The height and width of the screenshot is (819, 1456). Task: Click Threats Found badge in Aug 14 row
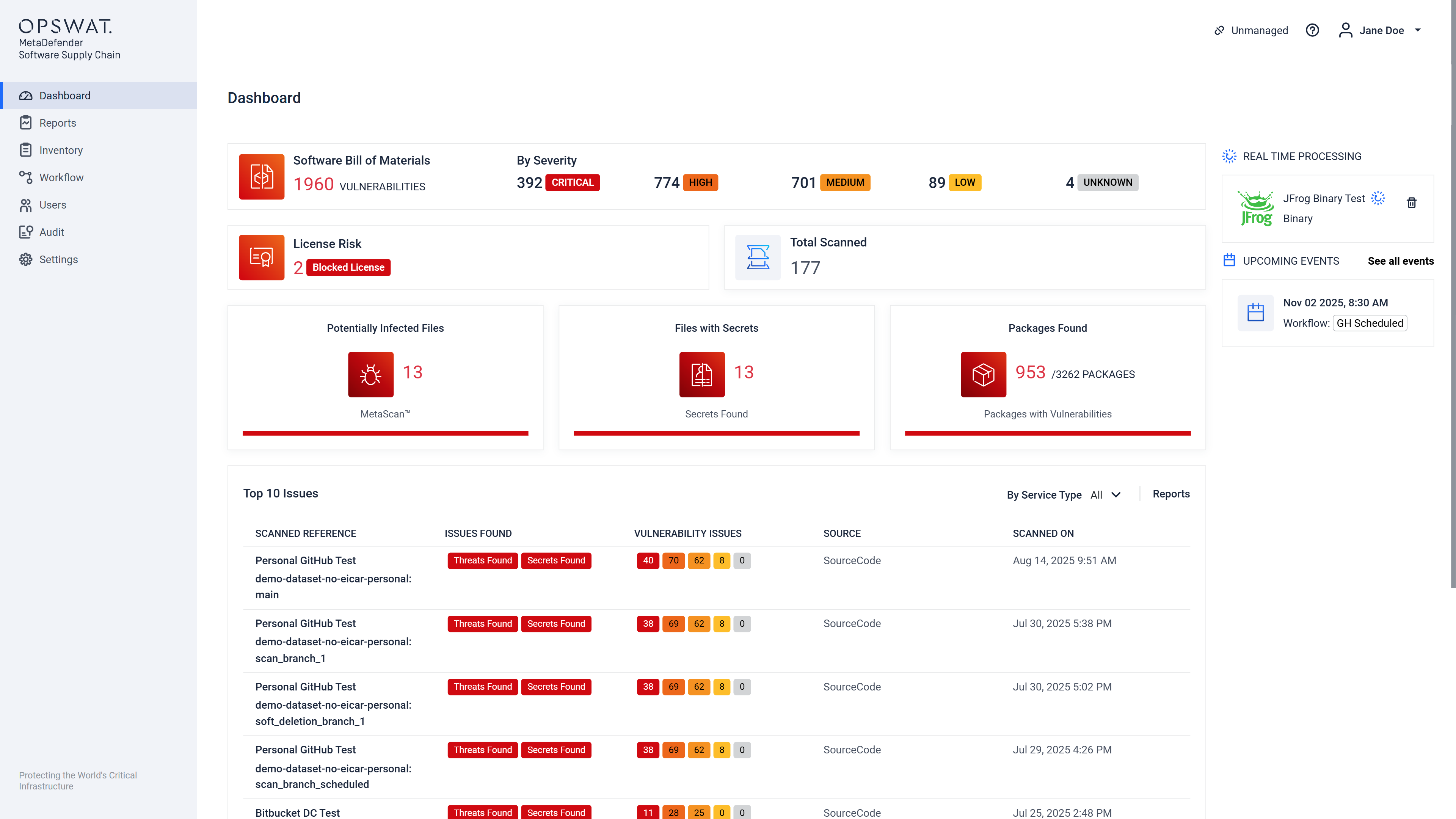coord(483,560)
